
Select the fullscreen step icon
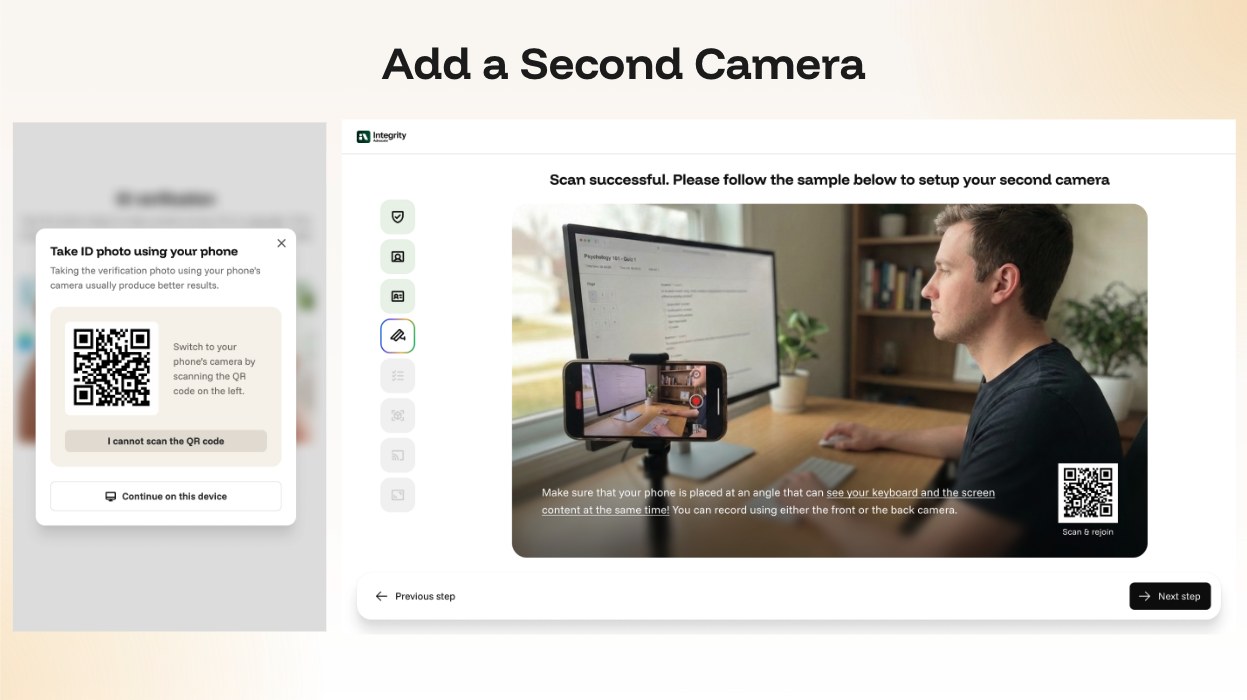click(x=397, y=495)
